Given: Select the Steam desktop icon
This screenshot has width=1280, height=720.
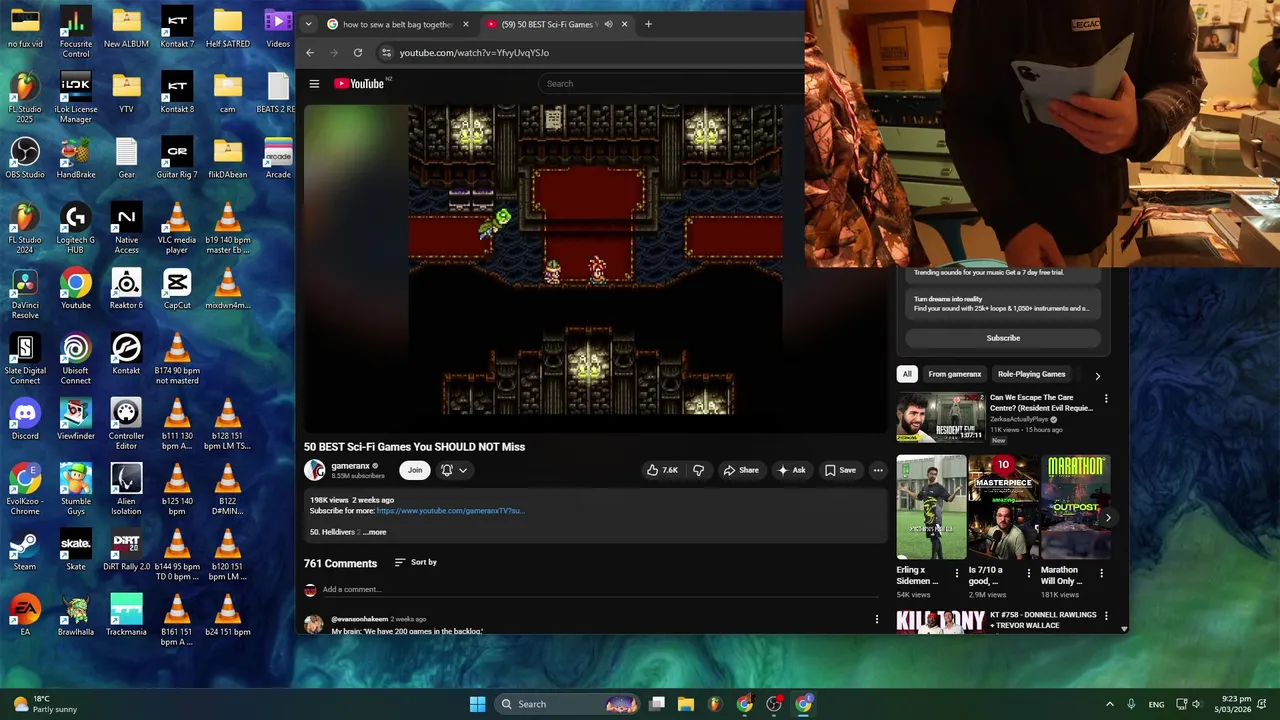Looking at the screenshot, I should point(25,550).
